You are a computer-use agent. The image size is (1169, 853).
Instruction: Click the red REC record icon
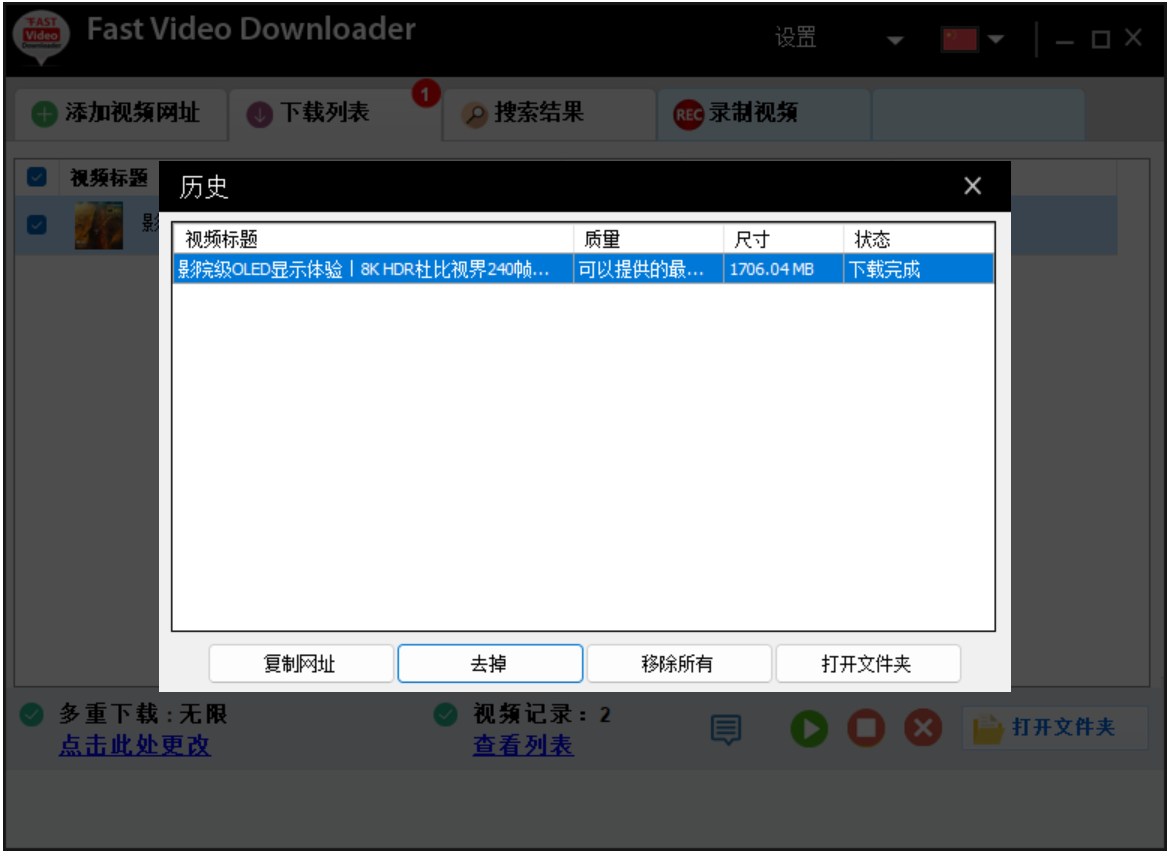point(688,115)
